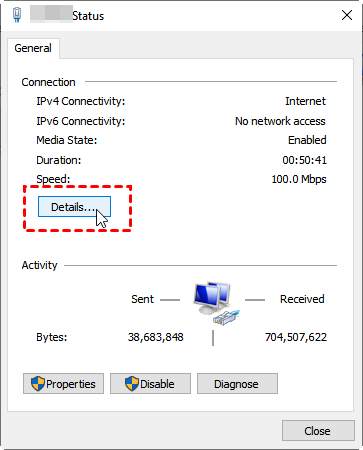Disable the network adapter

150,384
